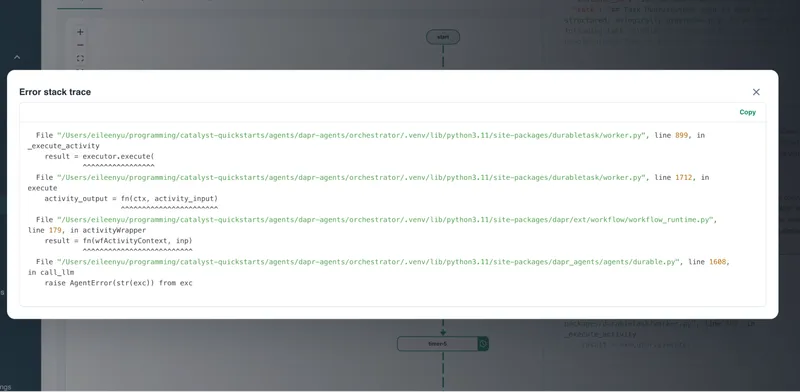Fit the workflow graph to view
Image resolution: width=800 pixels, height=392 pixels.
80,58
